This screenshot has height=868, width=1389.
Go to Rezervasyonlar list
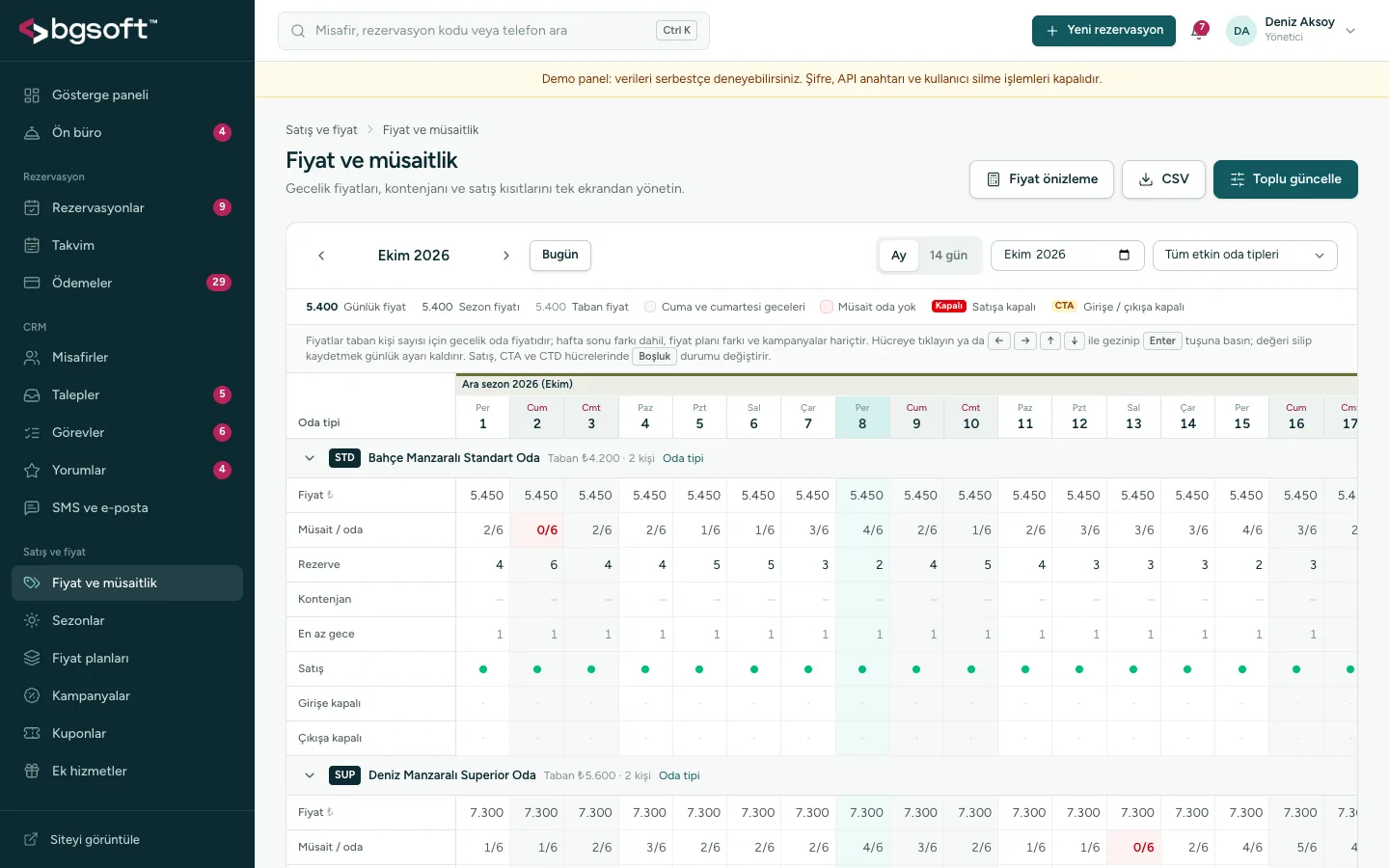tap(127, 208)
